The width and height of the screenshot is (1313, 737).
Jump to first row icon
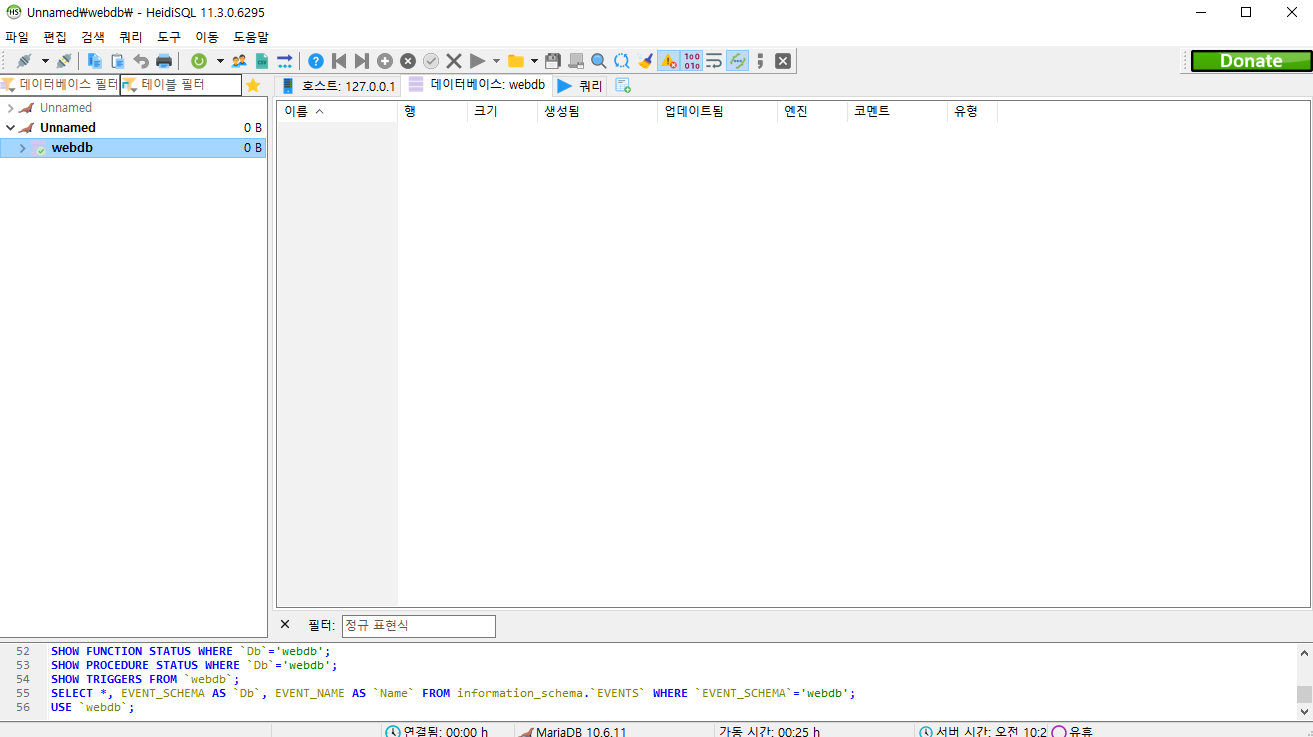coord(339,61)
